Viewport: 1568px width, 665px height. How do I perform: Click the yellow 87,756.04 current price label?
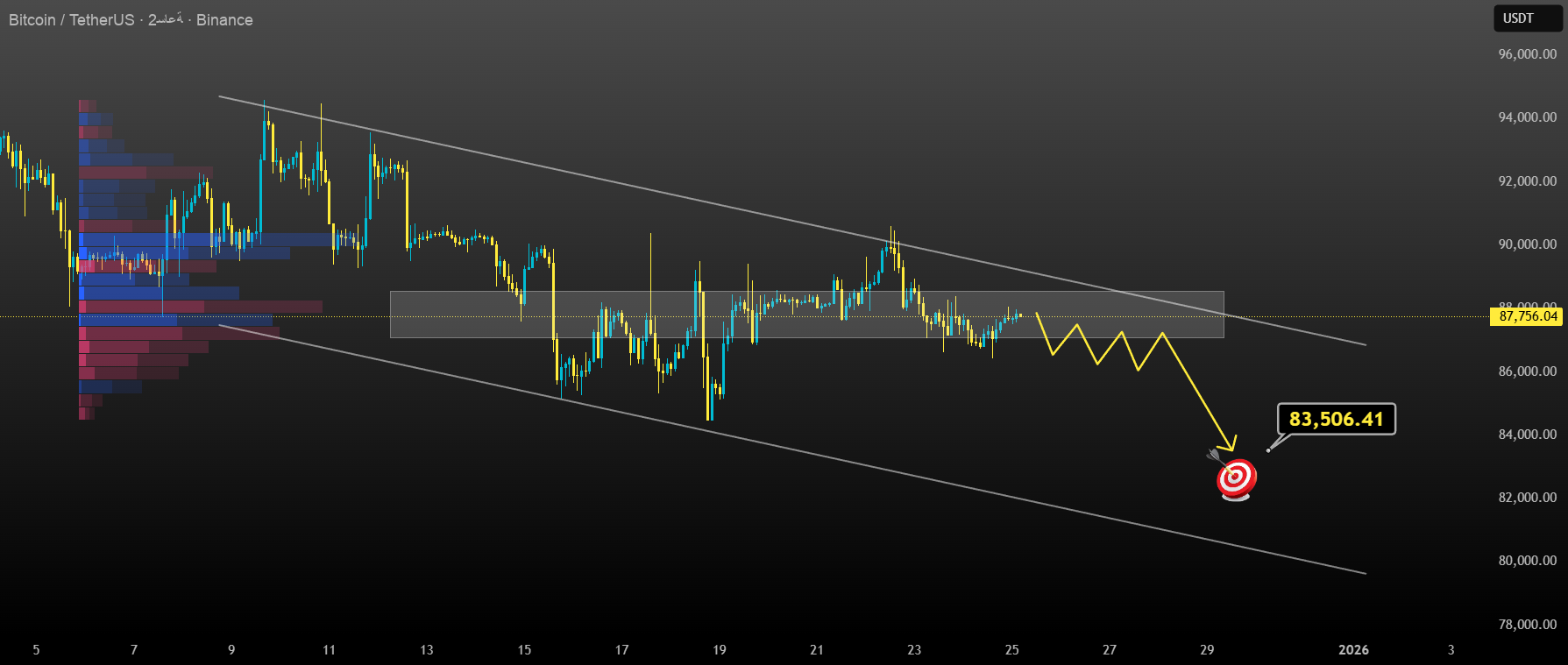coord(1527,316)
